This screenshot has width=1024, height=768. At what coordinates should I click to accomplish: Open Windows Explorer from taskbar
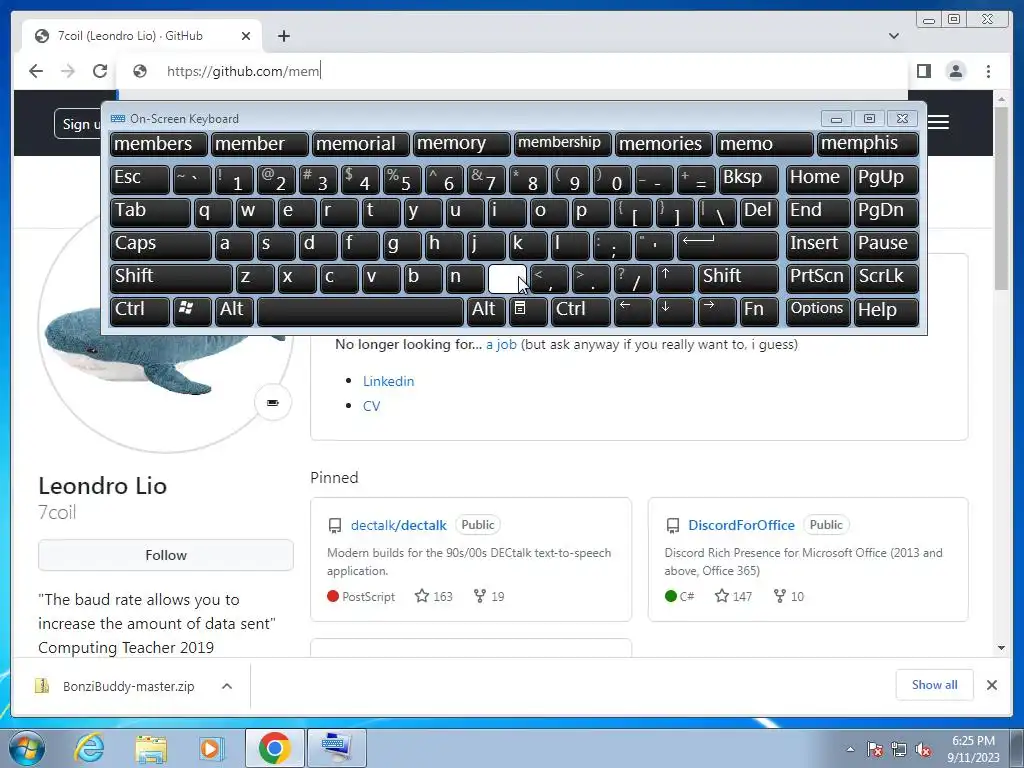(151, 748)
